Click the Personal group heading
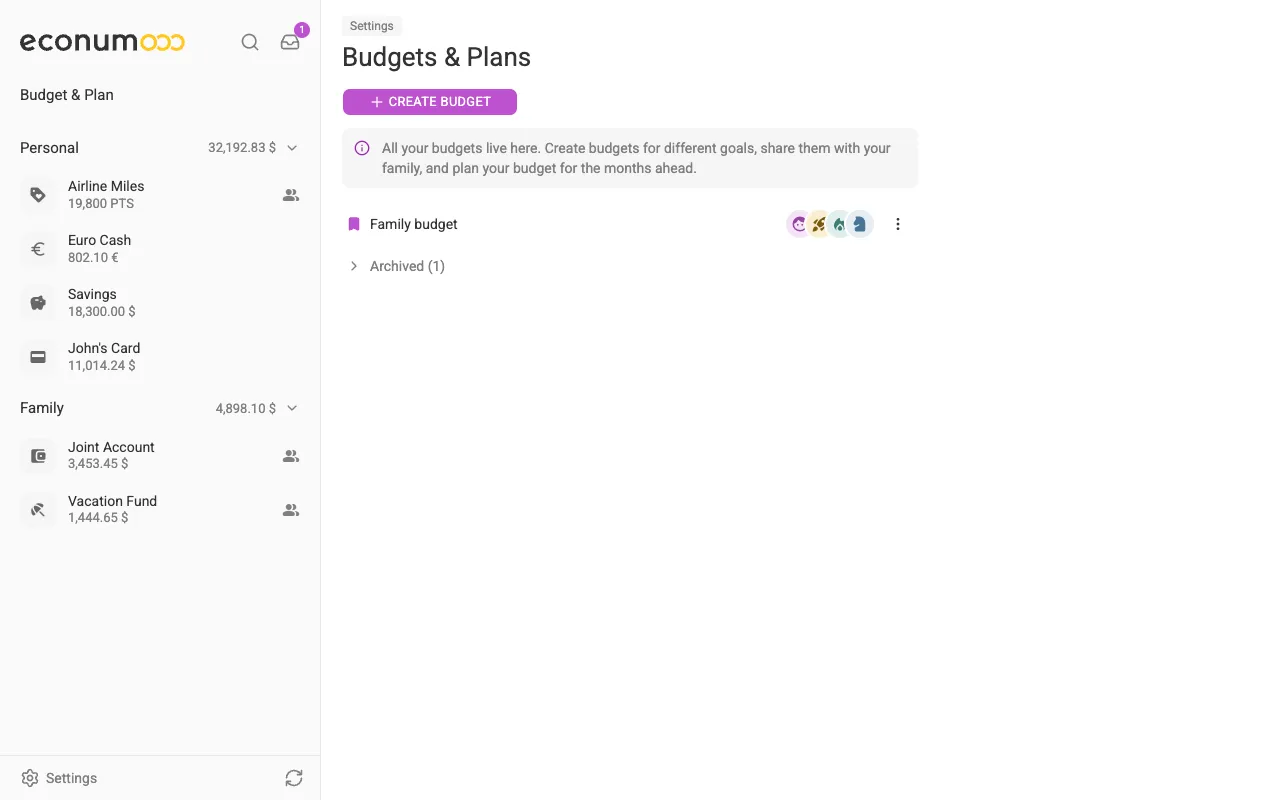 pyautogui.click(x=49, y=148)
